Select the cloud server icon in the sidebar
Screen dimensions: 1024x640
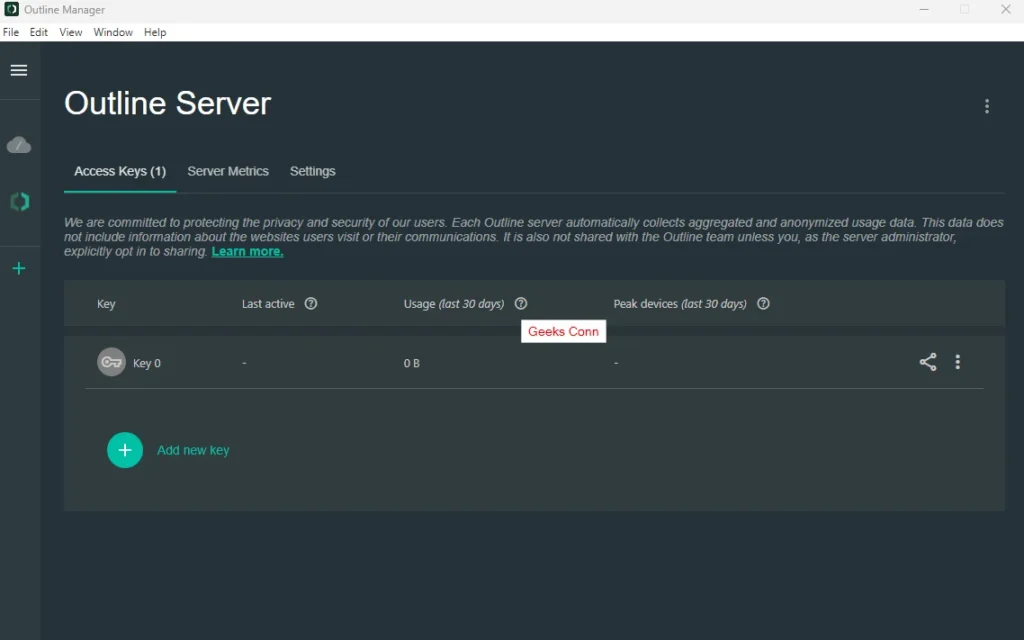tap(19, 145)
